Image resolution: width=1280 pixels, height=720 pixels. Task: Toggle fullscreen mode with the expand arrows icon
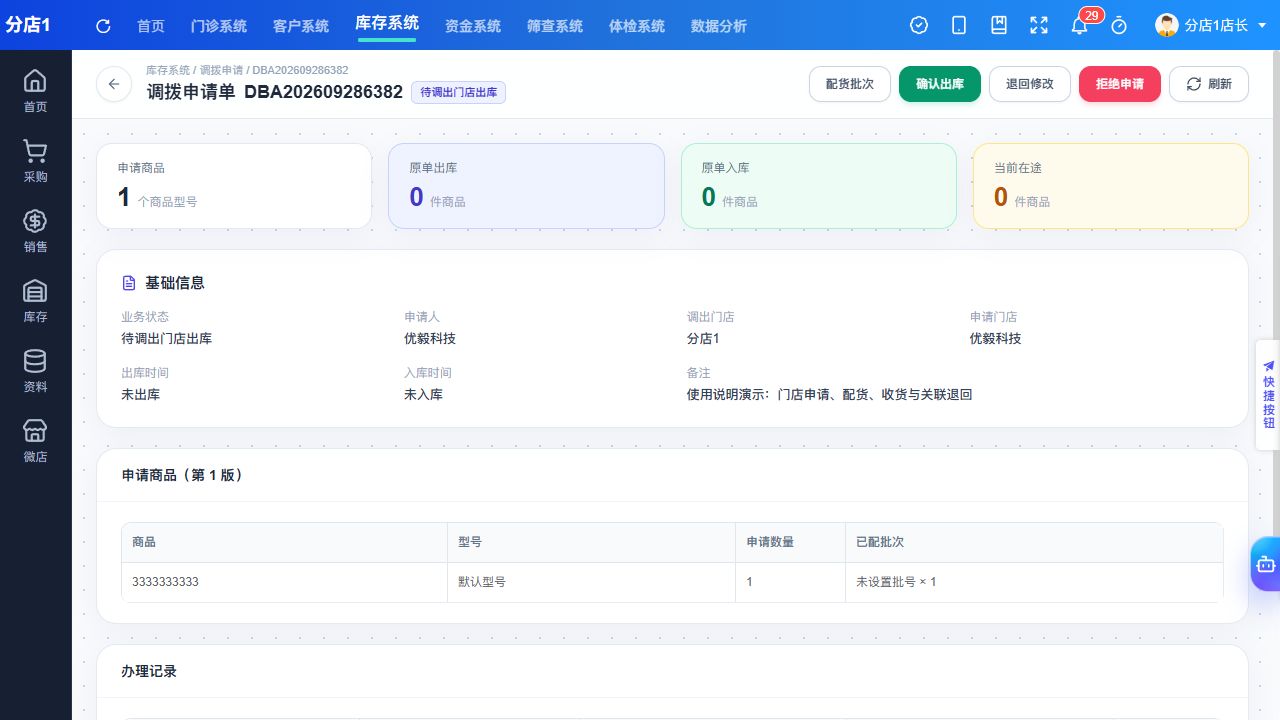1039,26
